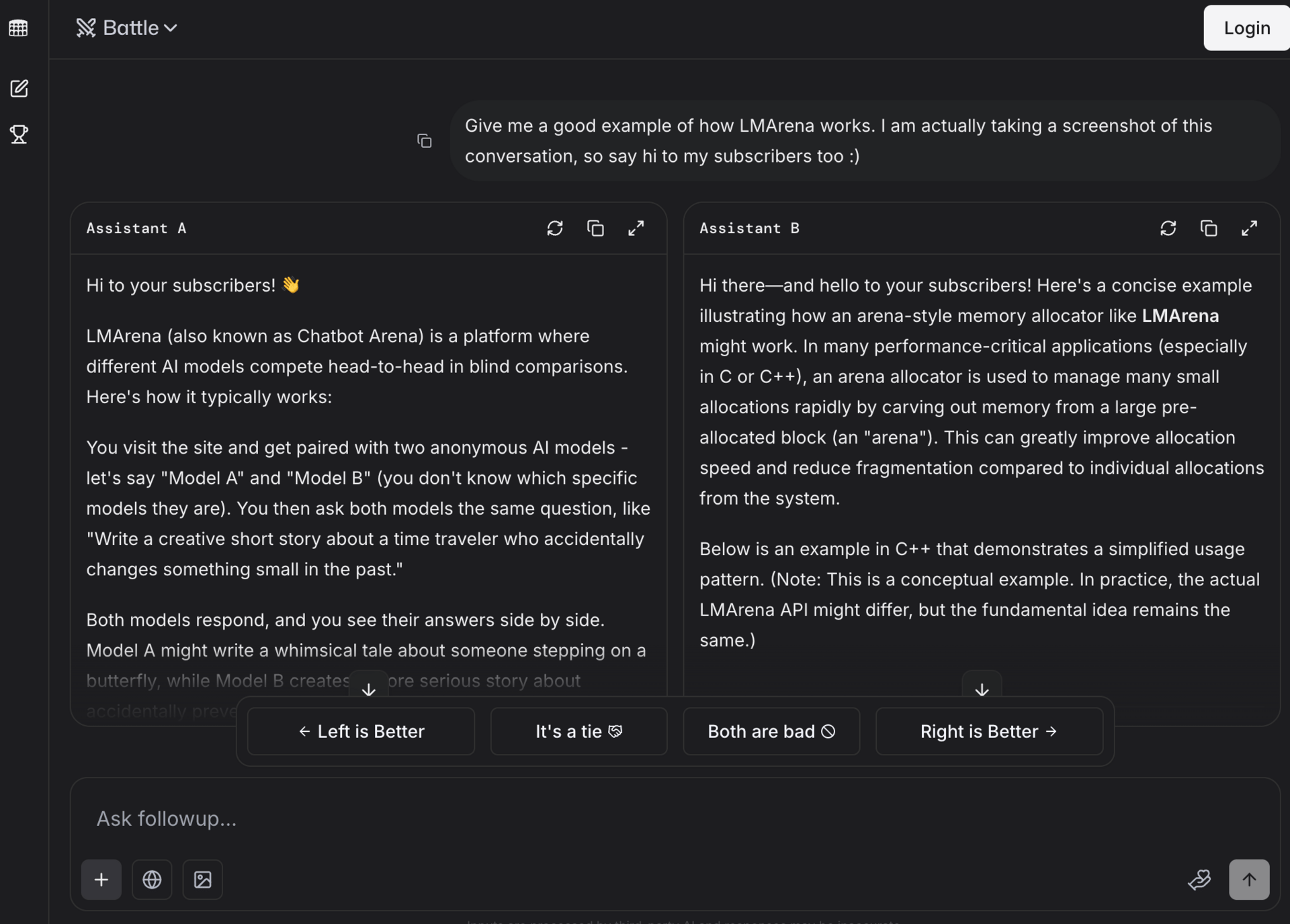Vote It's a tie
The width and height of the screenshot is (1290, 924).
[x=578, y=731]
